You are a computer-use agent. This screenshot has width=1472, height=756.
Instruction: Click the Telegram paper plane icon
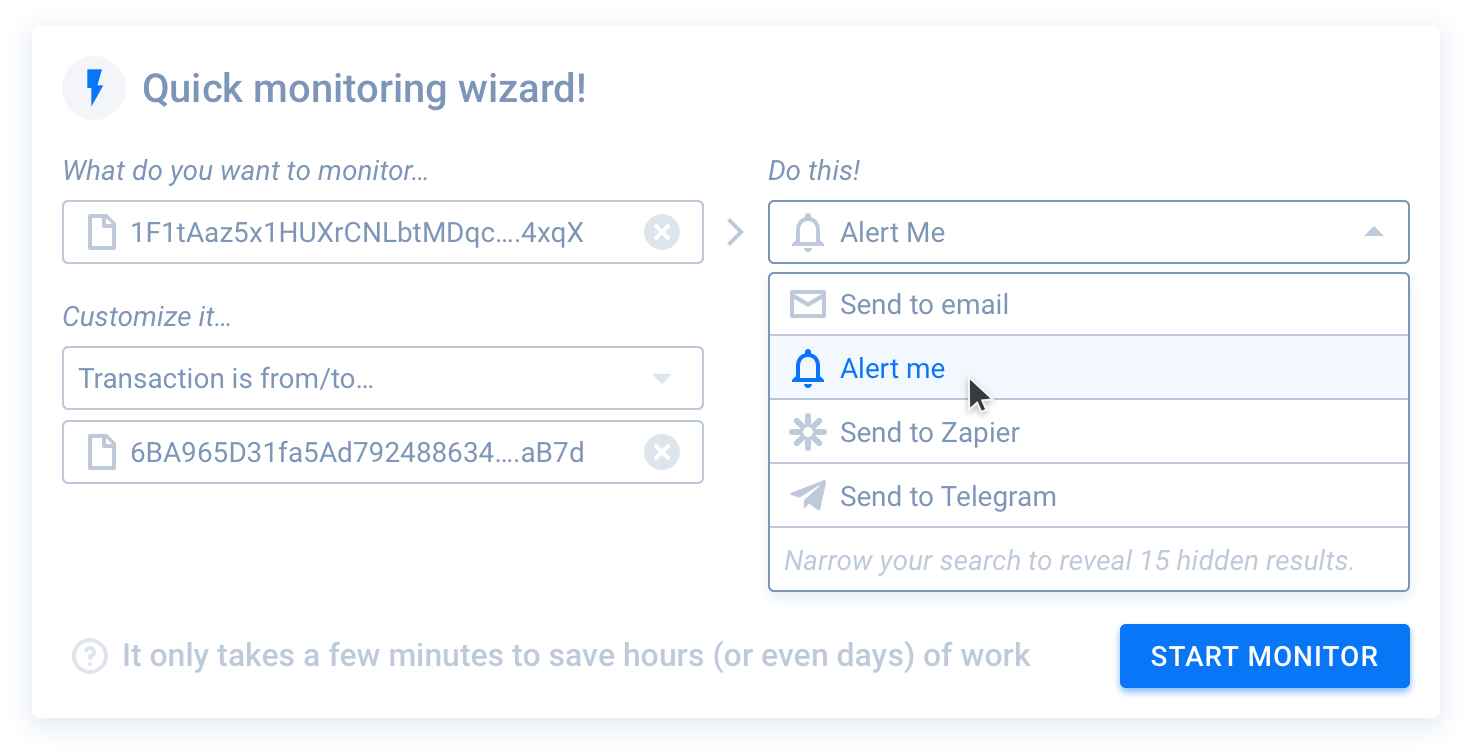(807, 496)
